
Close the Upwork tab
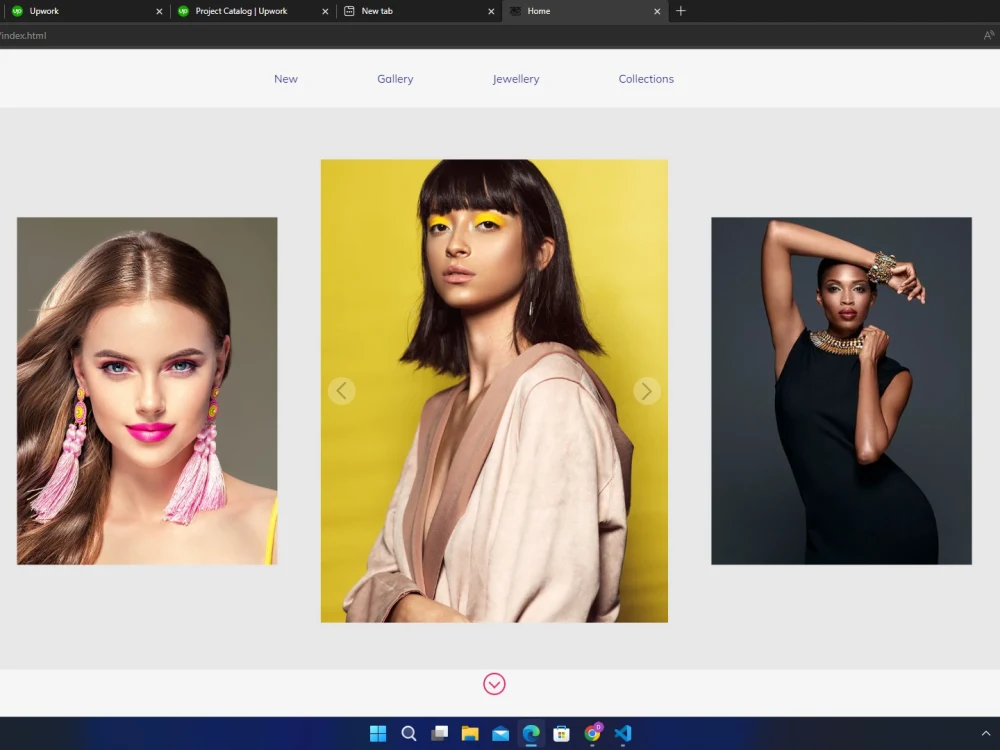tap(159, 11)
